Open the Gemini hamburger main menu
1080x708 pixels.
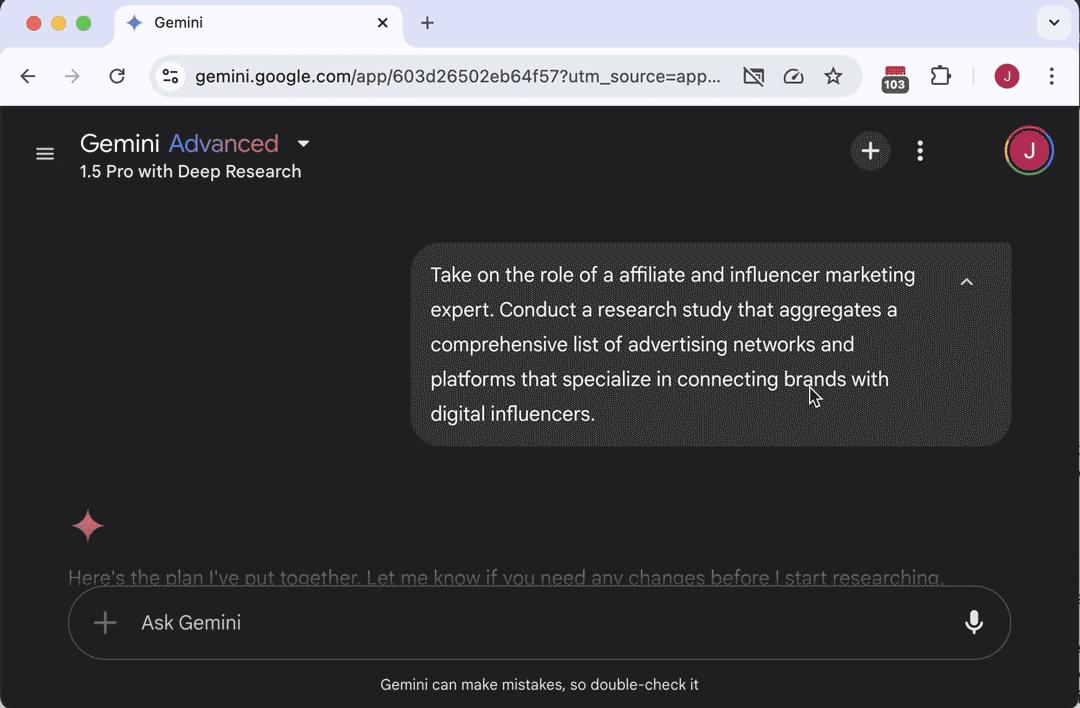pyautogui.click(x=45, y=154)
